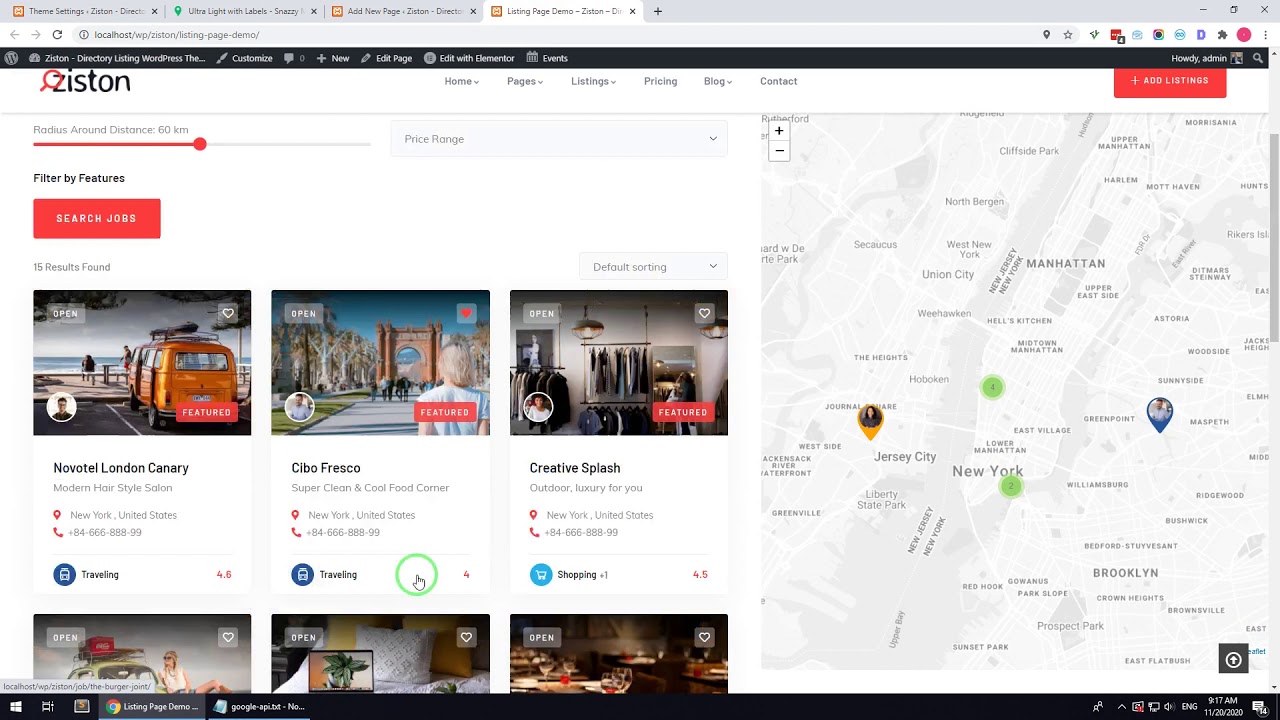Viewport: 1280px width, 720px height.
Task: Open the Contact page link
Action: coord(778,81)
